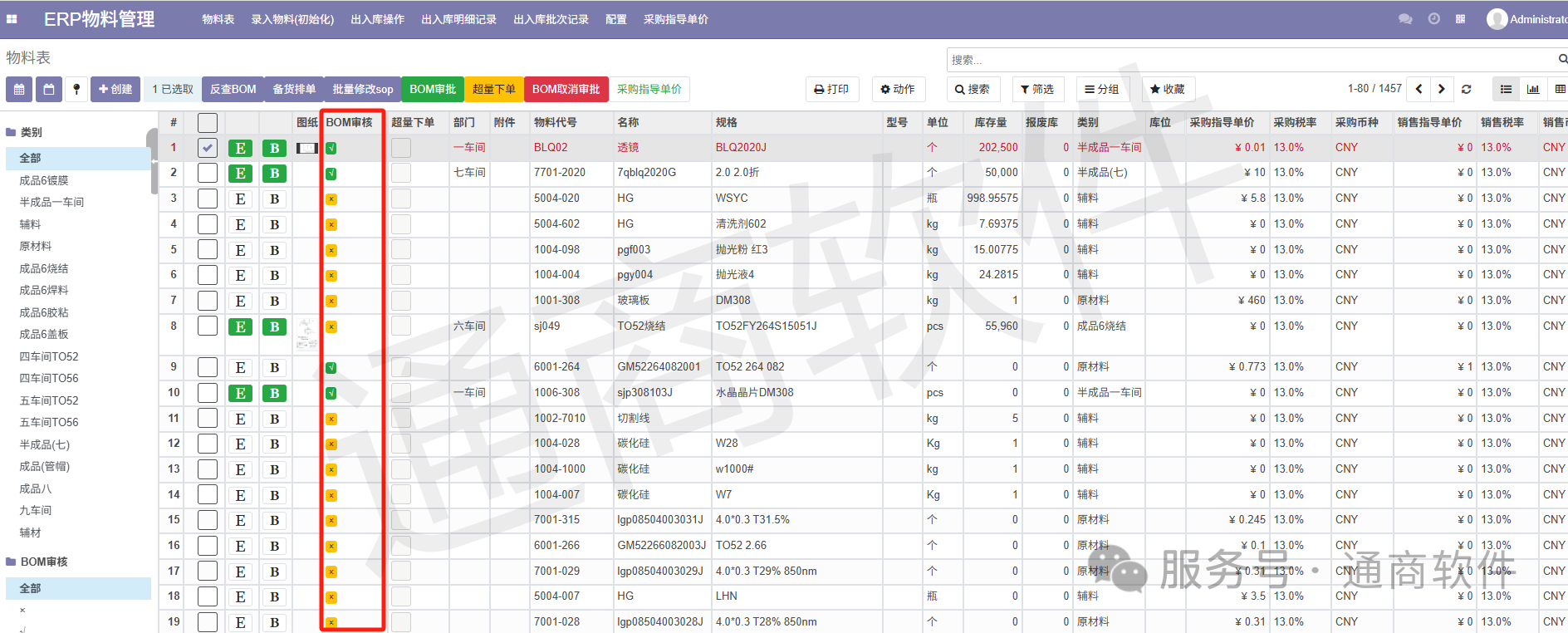Screen dimensions: 1568x633
Task: Open the 出入库操作 menu
Action: tap(377, 19)
